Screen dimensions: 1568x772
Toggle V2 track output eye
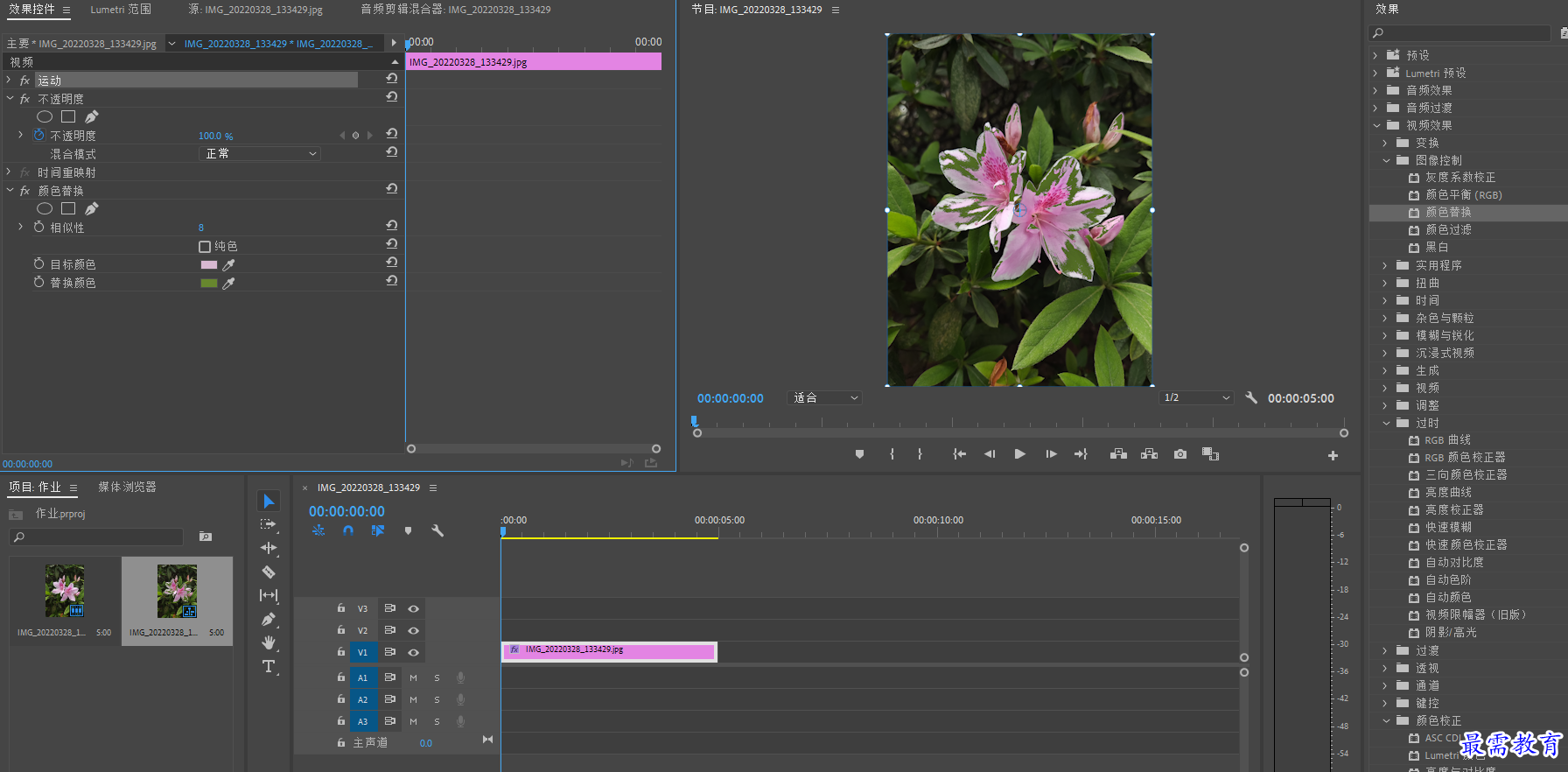point(413,630)
